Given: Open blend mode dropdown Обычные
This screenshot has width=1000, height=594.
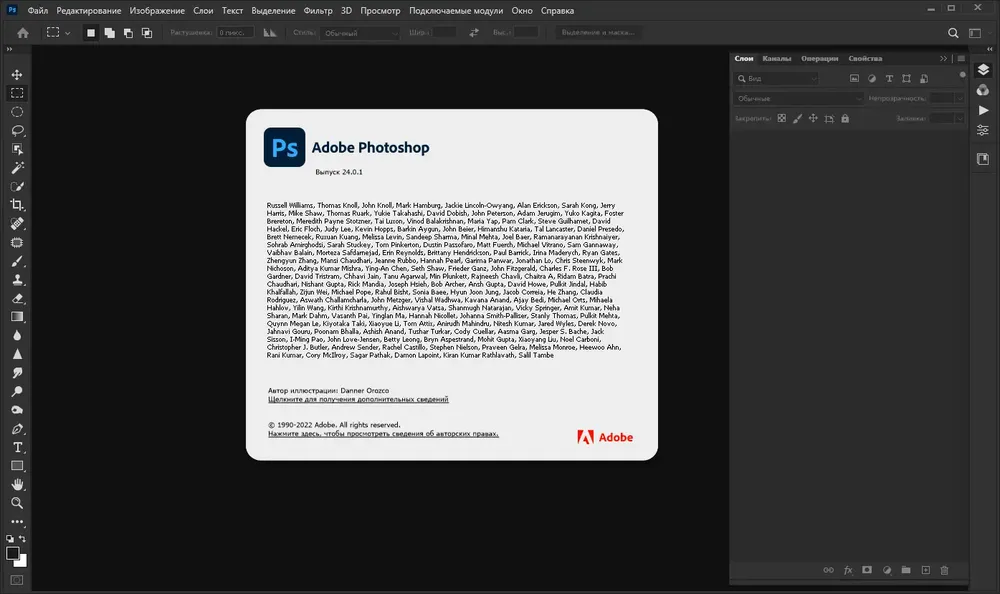Looking at the screenshot, I should point(798,98).
